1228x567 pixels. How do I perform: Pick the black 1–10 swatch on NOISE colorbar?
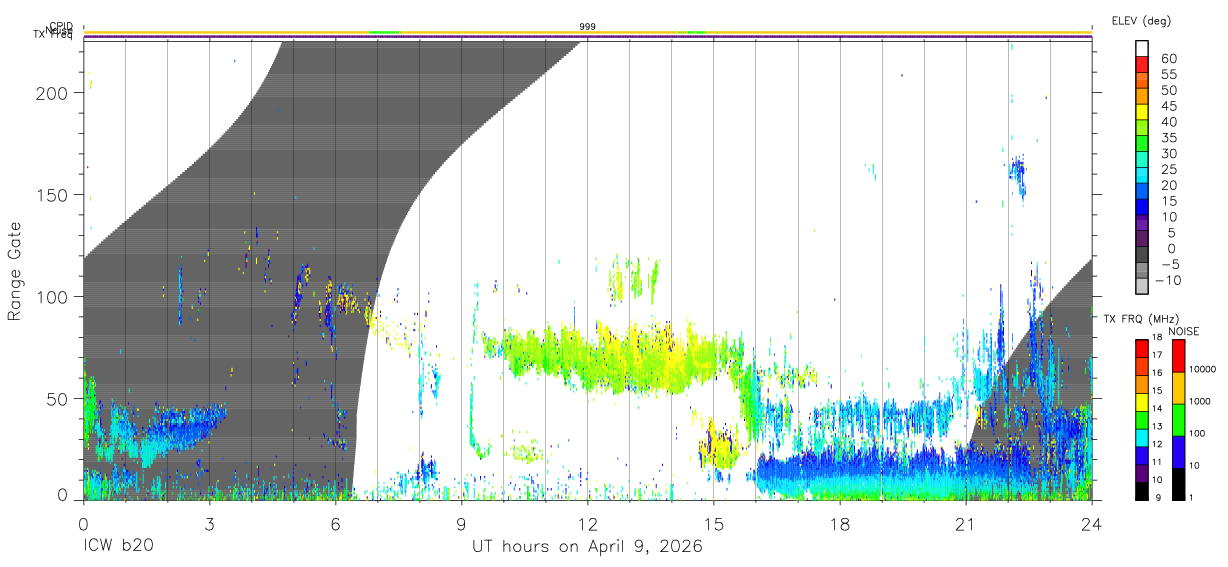tap(1177, 482)
